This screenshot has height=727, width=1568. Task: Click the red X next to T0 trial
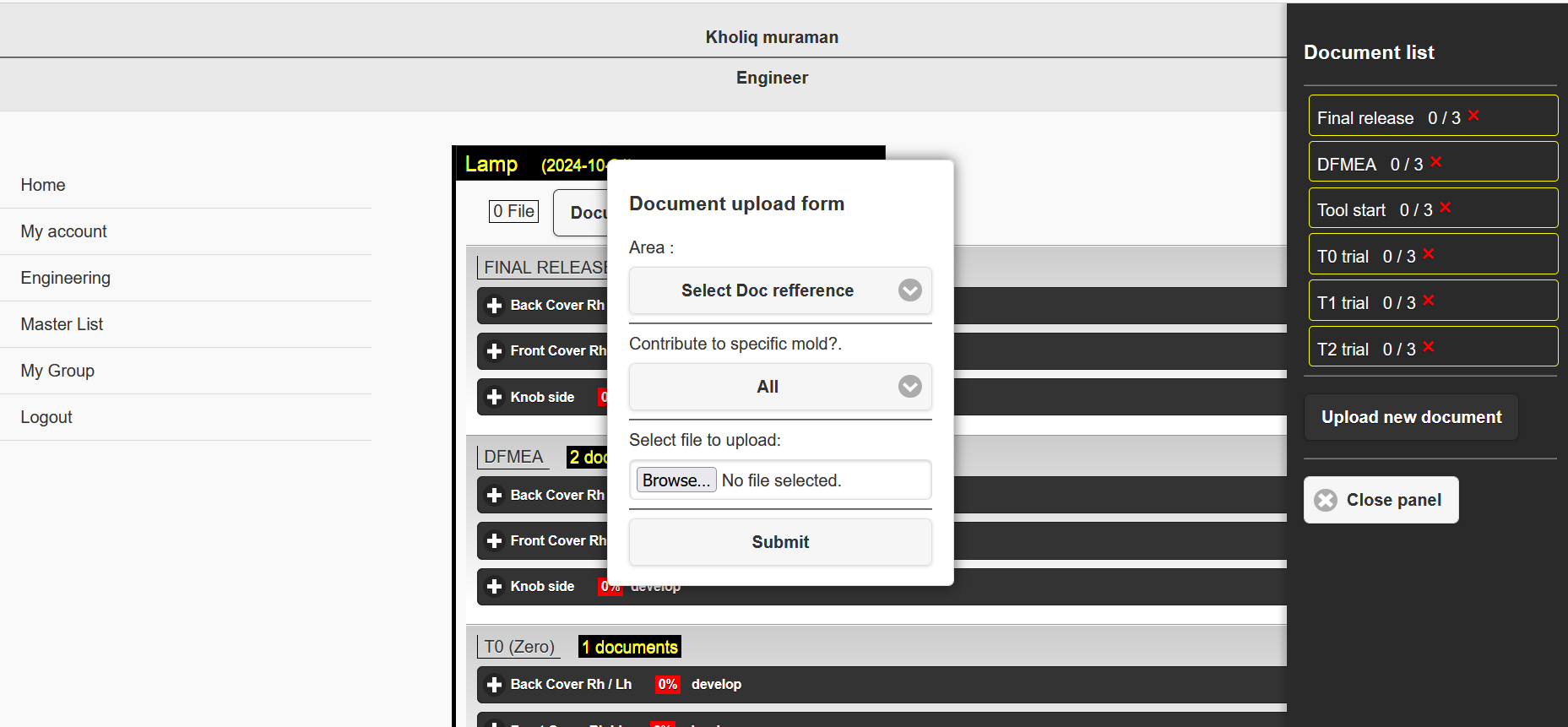click(x=1429, y=254)
